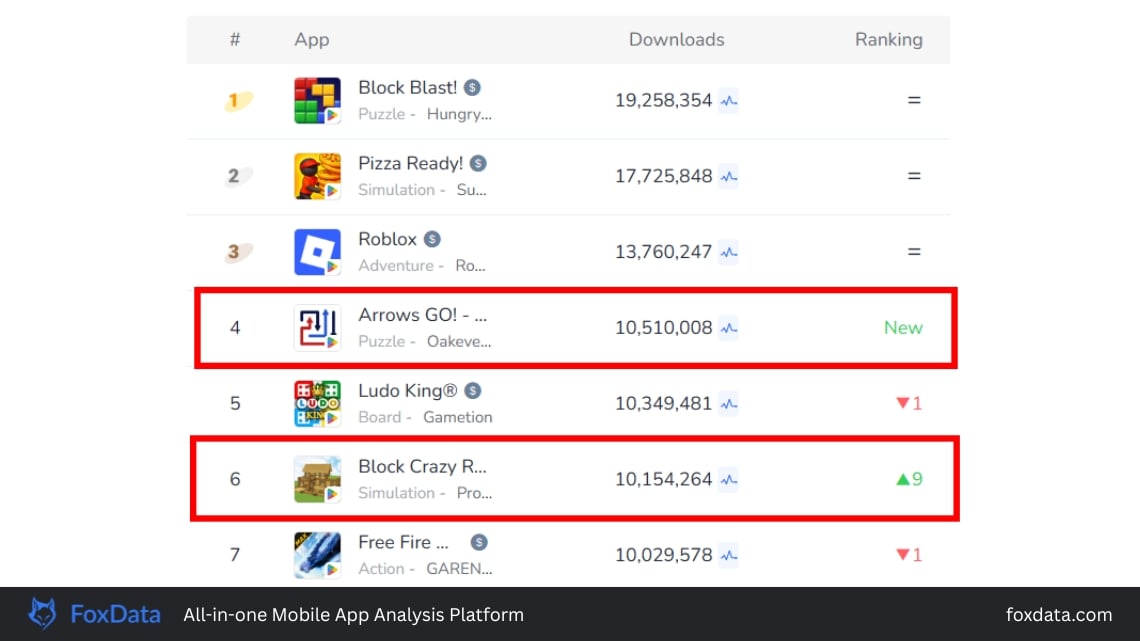1140x641 pixels.
Task: Open the Roblox app icon
Action: (x=317, y=252)
